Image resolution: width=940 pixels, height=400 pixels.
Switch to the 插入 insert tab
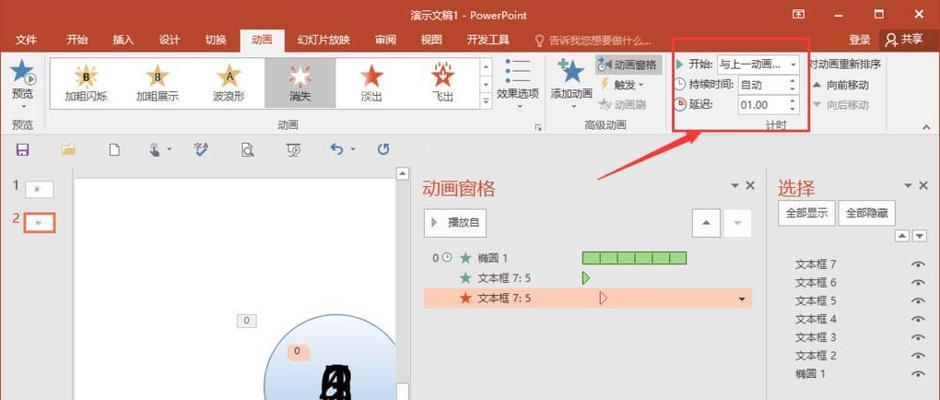click(123, 40)
